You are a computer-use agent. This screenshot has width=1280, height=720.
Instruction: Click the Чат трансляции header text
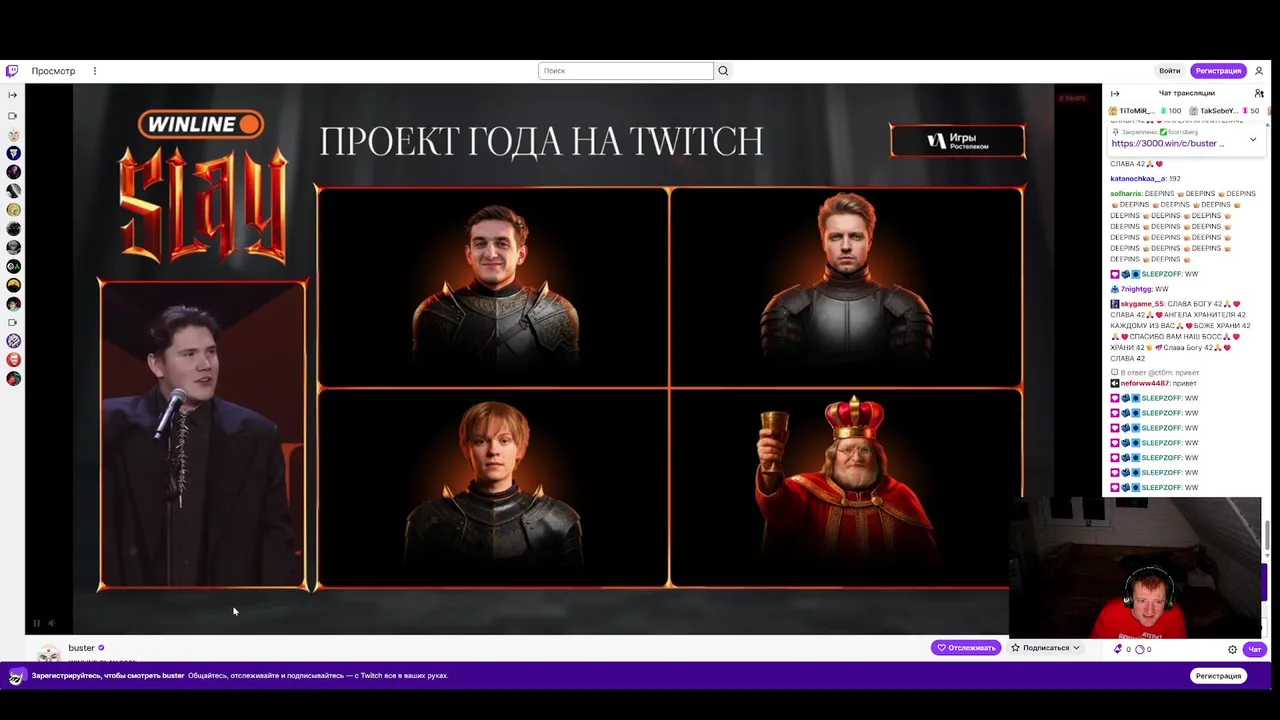(x=1187, y=93)
